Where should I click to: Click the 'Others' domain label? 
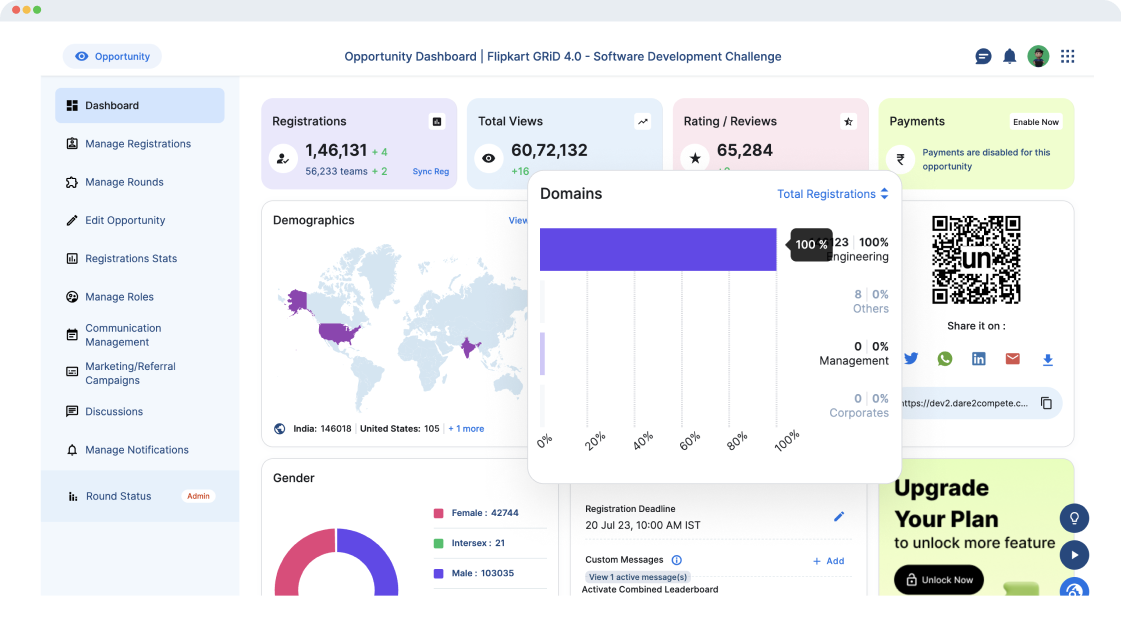(x=870, y=308)
